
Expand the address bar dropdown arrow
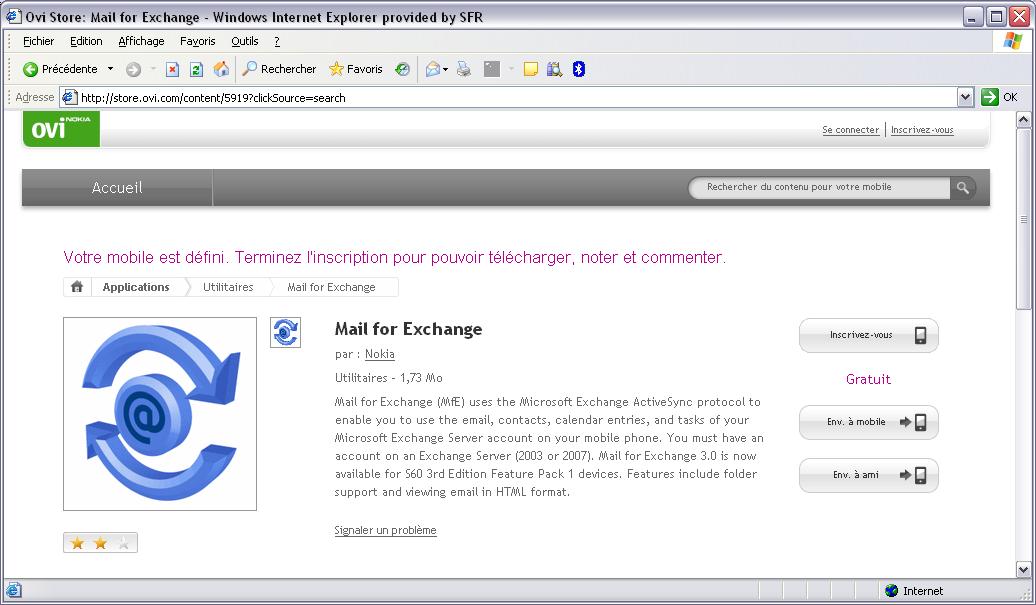click(965, 98)
